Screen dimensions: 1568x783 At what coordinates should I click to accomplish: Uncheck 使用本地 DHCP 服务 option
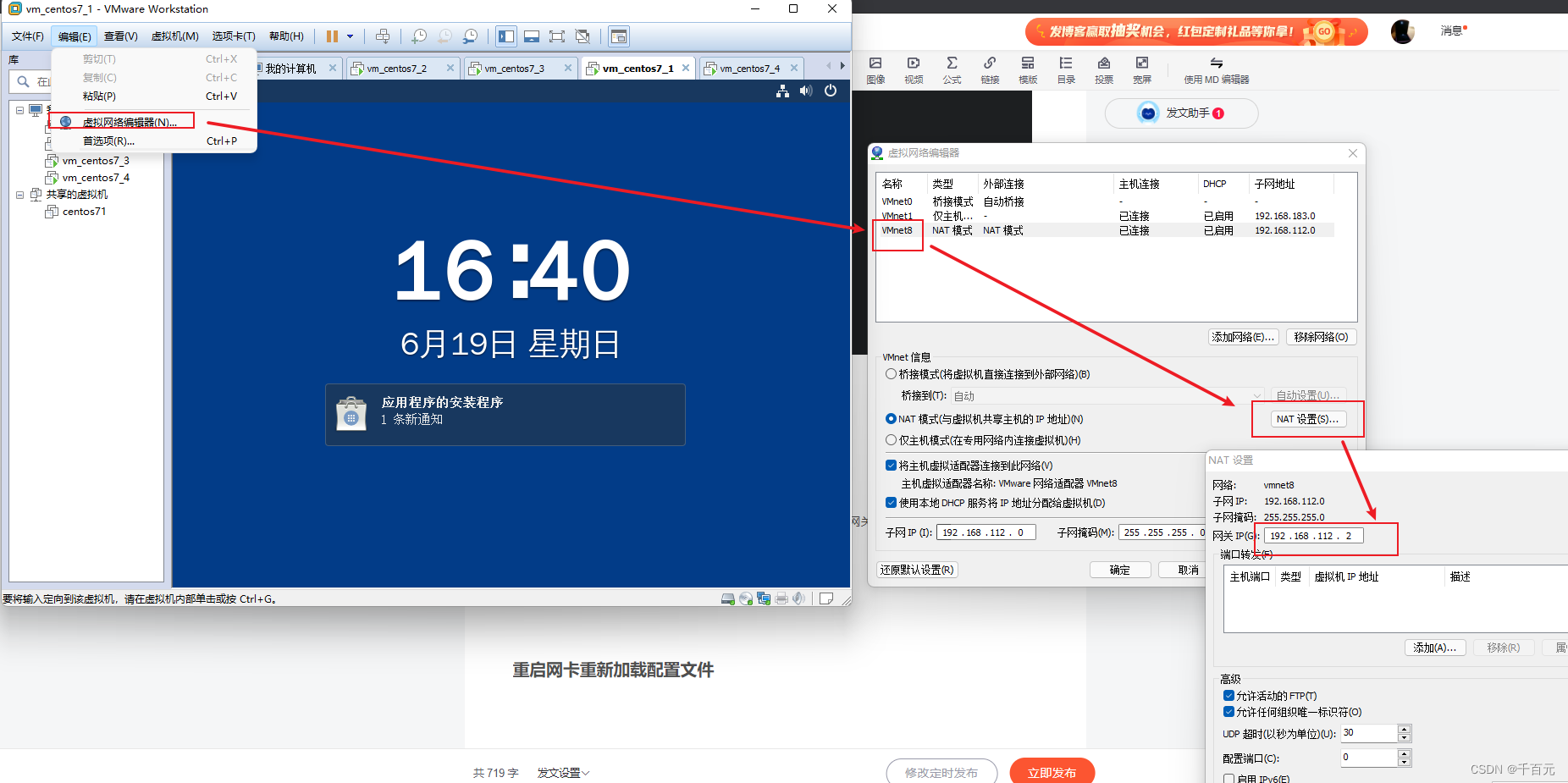click(x=891, y=502)
